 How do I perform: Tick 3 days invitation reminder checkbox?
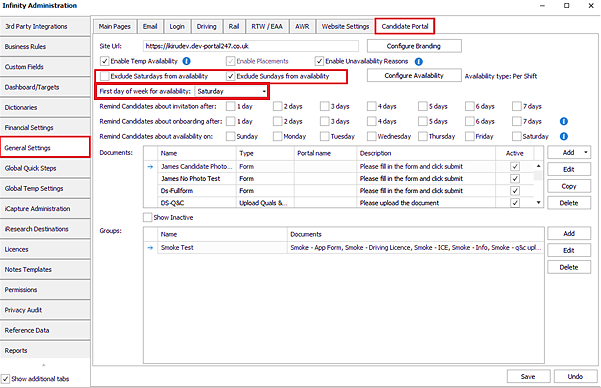click(325, 106)
